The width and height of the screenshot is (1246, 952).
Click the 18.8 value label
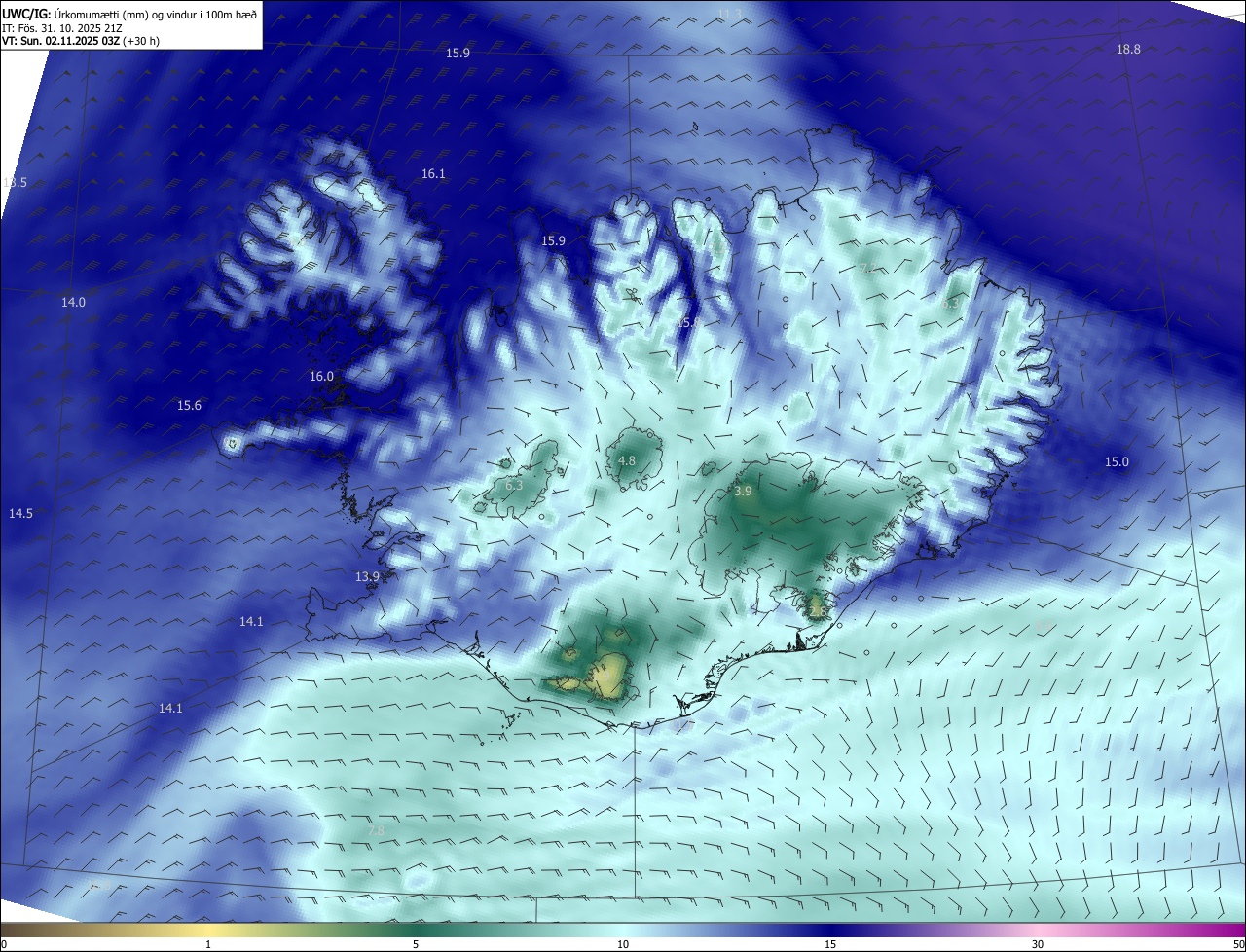coord(1128,50)
